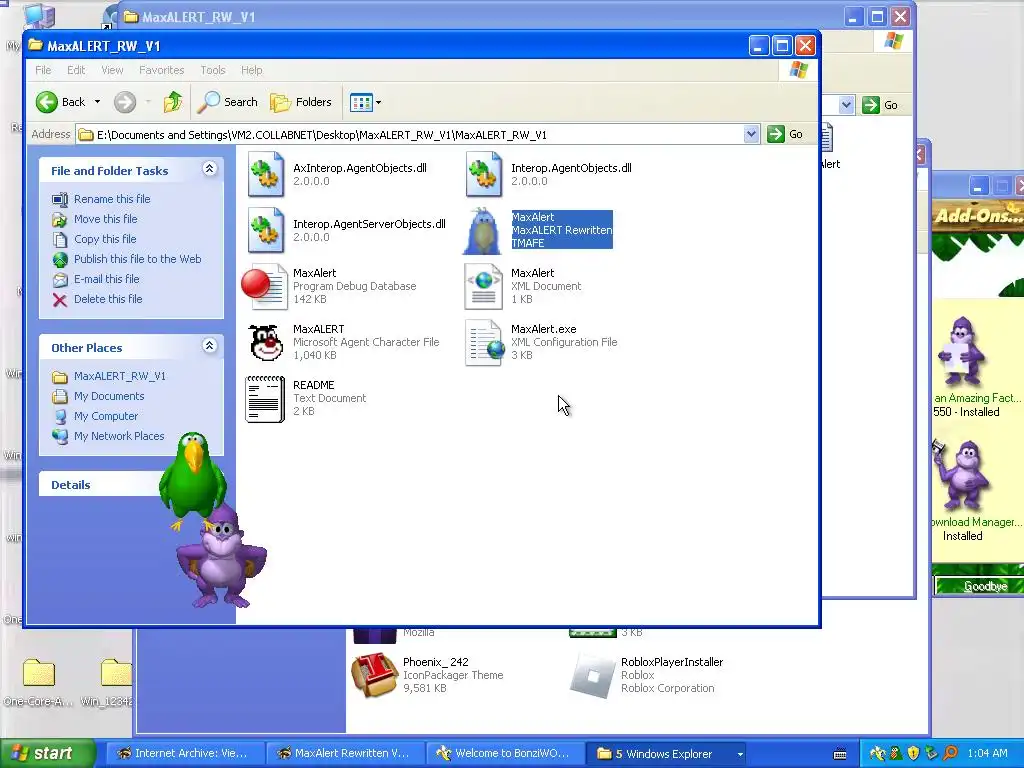This screenshot has width=1024, height=768.
Task: Select MaxALERT Microsoft Agent Character File icon
Action: [266, 342]
